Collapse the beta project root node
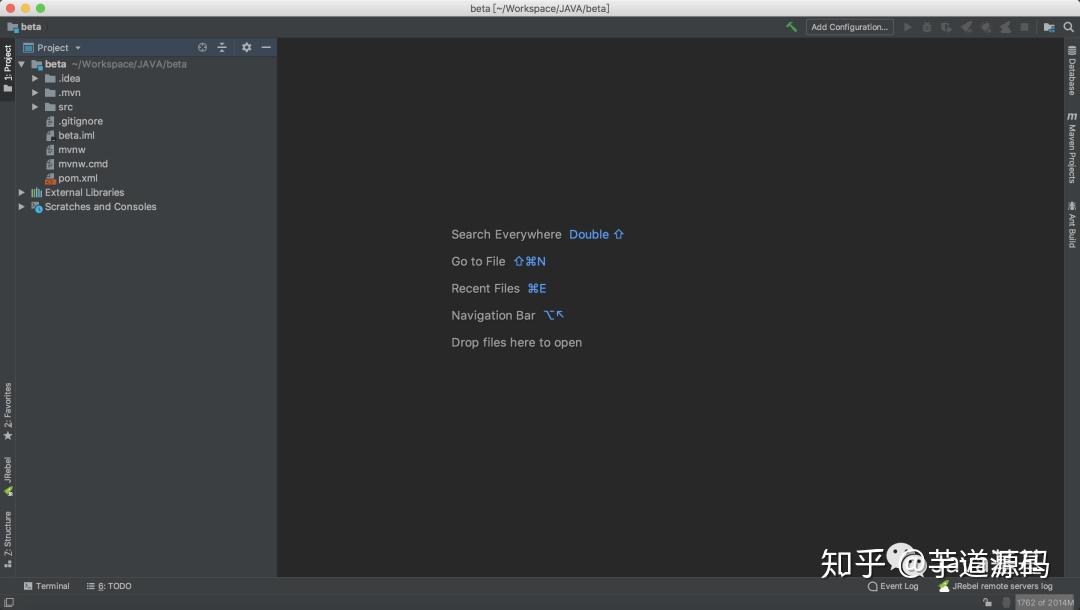Viewport: 1080px width, 610px height. (x=22, y=63)
